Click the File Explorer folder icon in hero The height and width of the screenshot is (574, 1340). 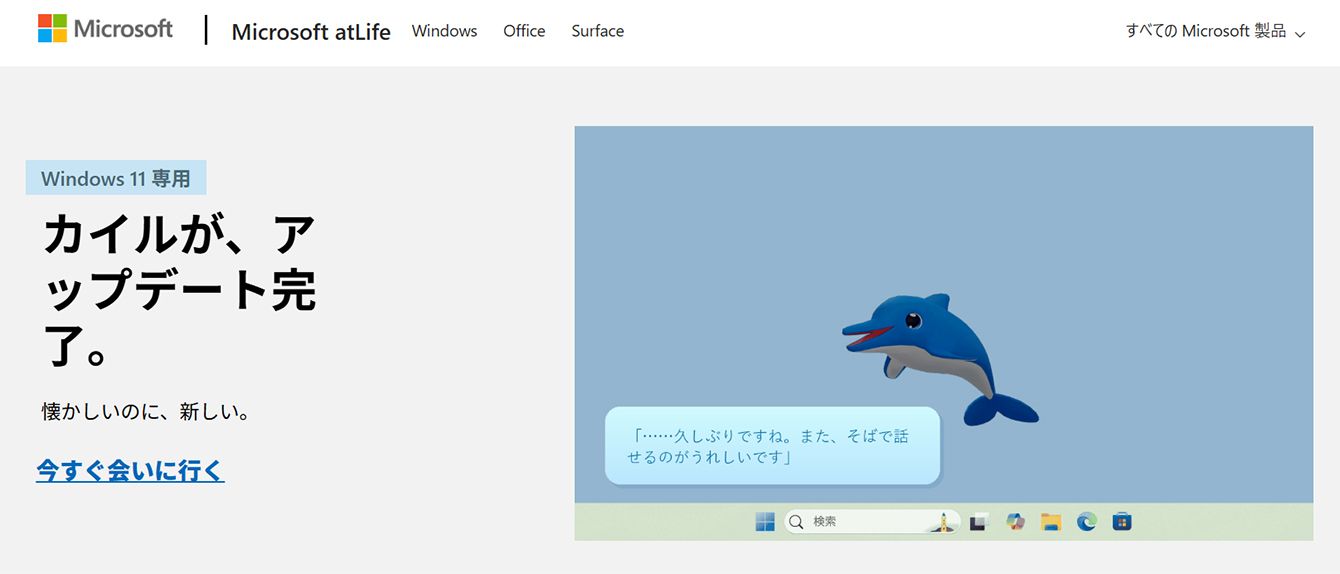[x=1050, y=521]
